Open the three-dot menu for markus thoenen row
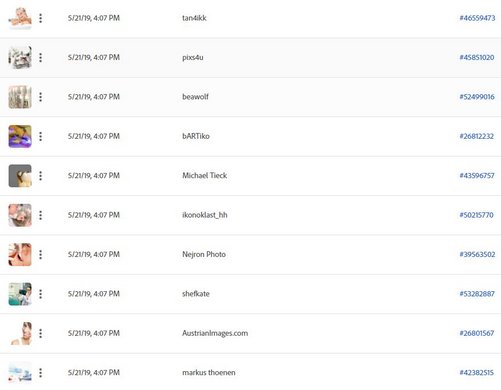501x390 pixels. pos(40,372)
